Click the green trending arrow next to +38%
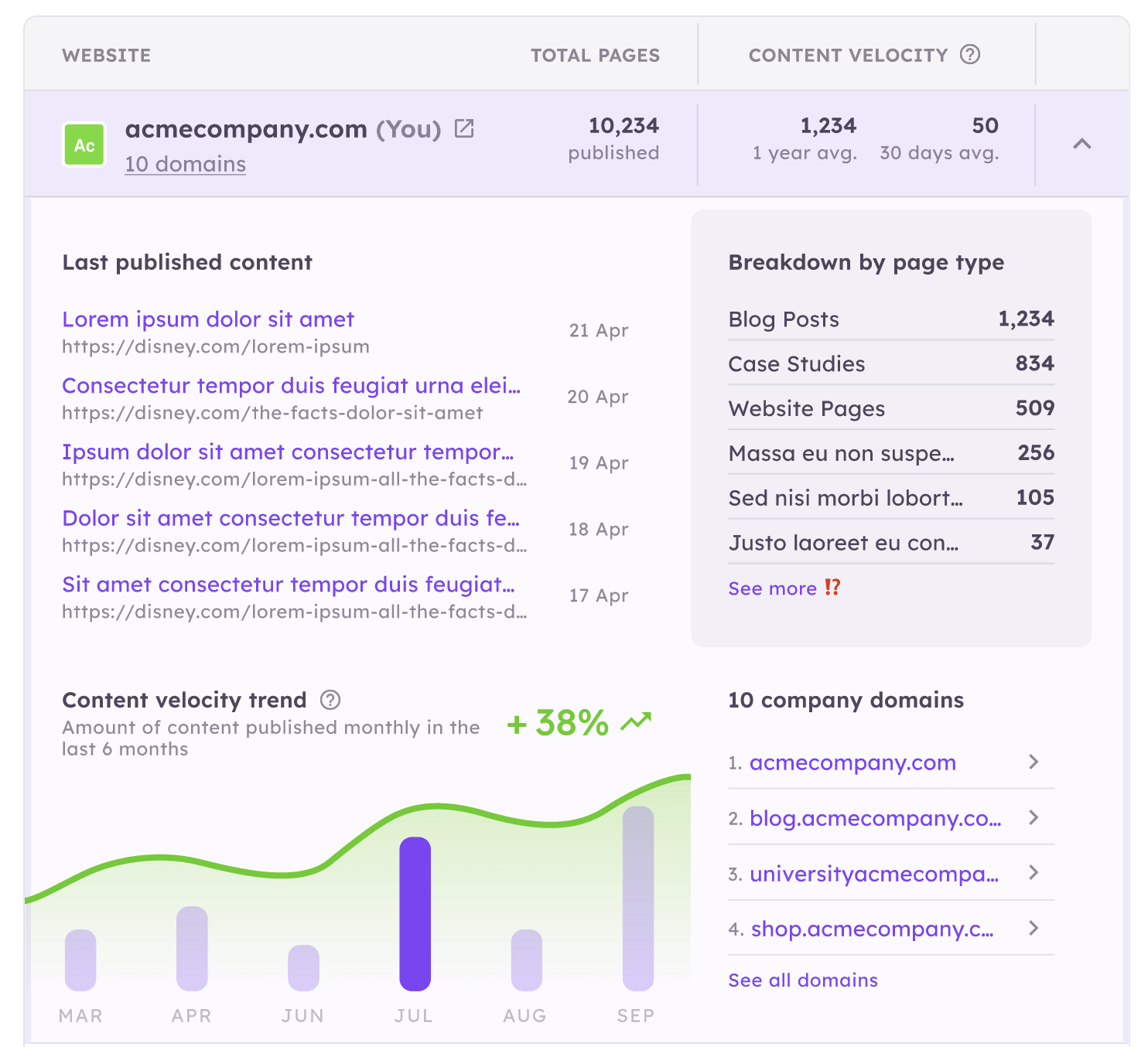This screenshot has width=1148, height=1047. click(x=634, y=721)
